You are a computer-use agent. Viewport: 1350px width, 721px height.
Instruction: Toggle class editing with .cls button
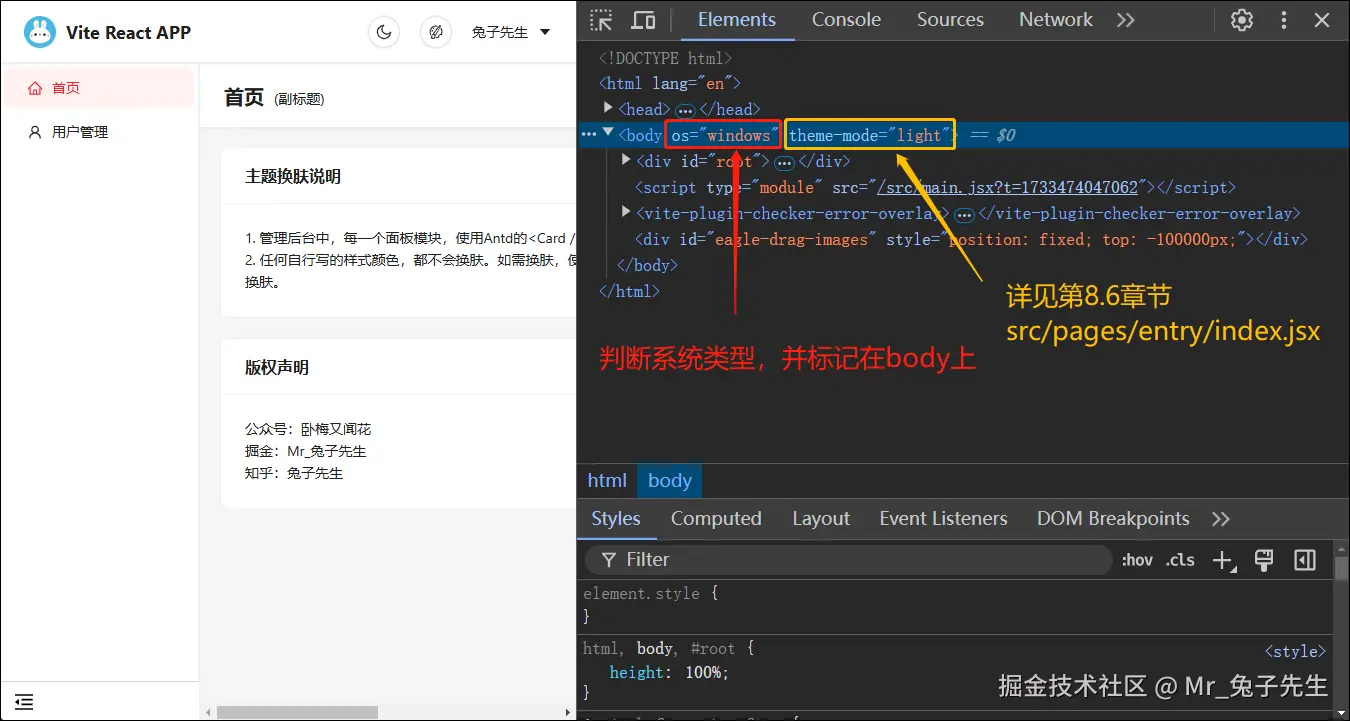coord(1179,560)
